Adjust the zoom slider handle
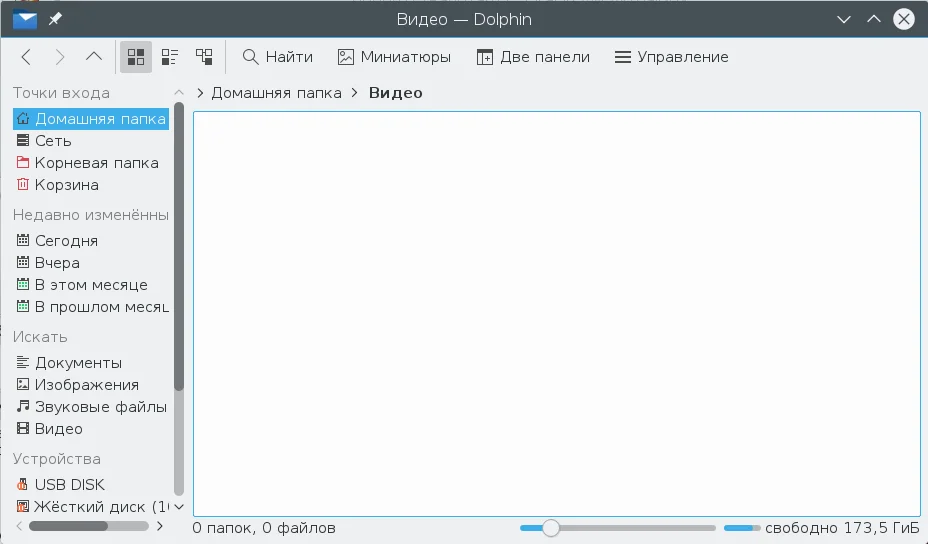The image size is (928, 544). (x=551, y=527)
